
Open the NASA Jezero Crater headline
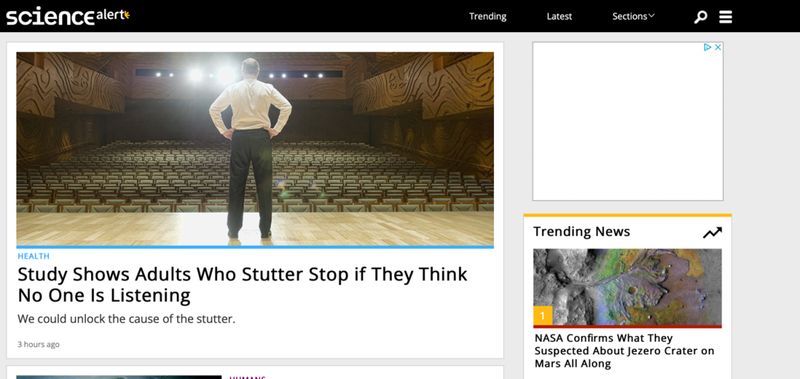click(x=624, y=351)
